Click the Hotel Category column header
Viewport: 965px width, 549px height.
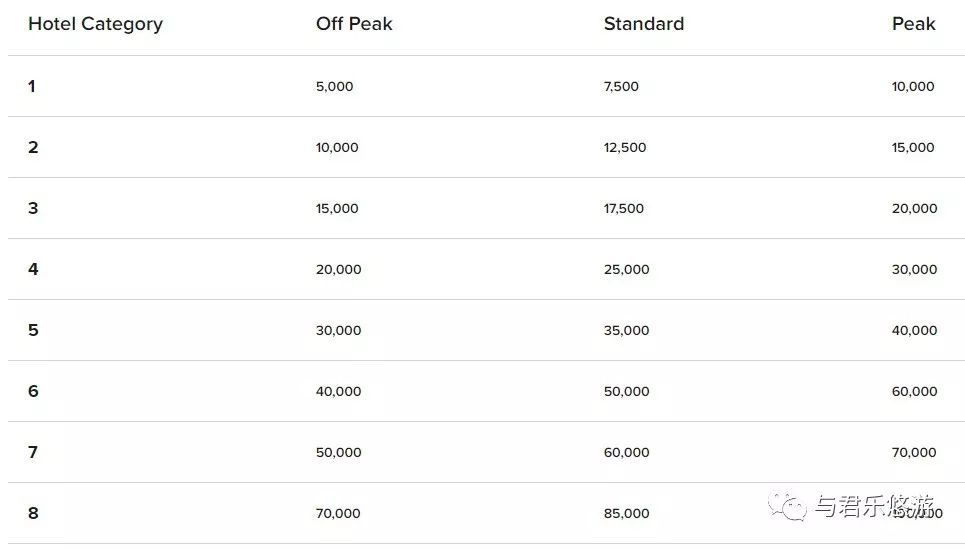[x=95, y=24]
